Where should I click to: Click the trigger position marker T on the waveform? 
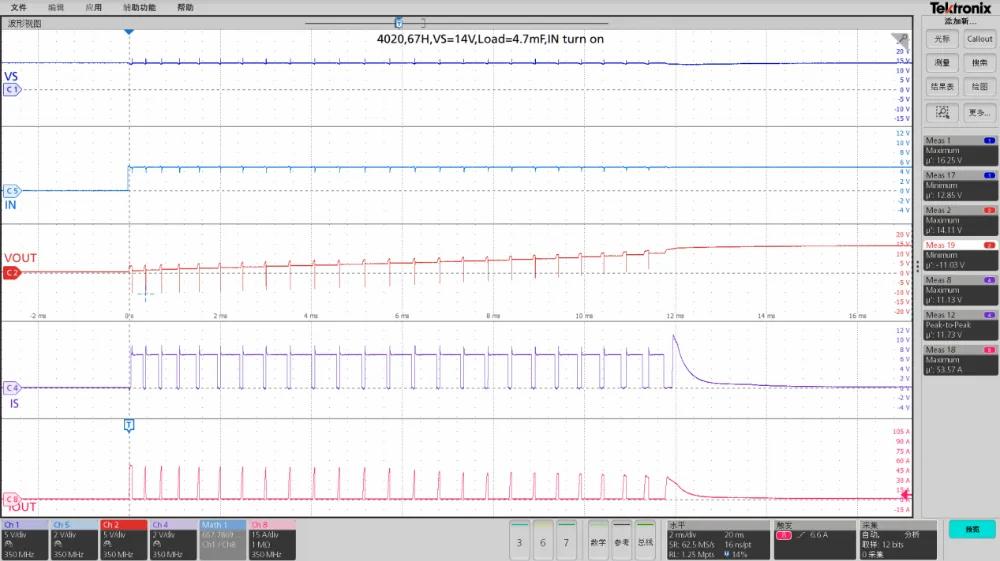[x=128, y=425]
